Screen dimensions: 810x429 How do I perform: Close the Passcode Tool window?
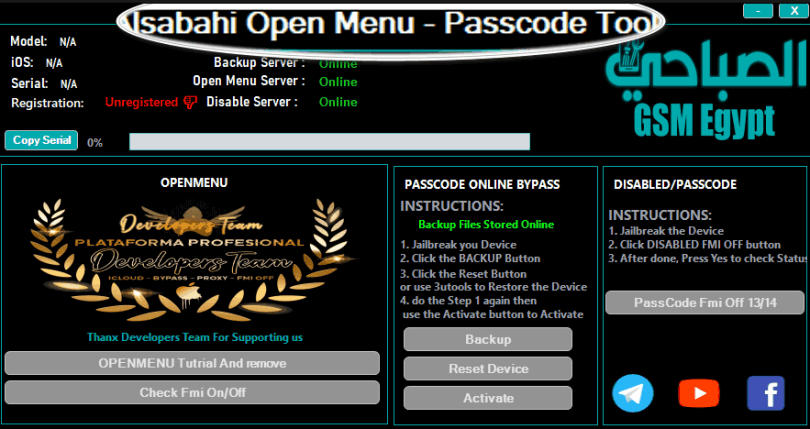795,11
